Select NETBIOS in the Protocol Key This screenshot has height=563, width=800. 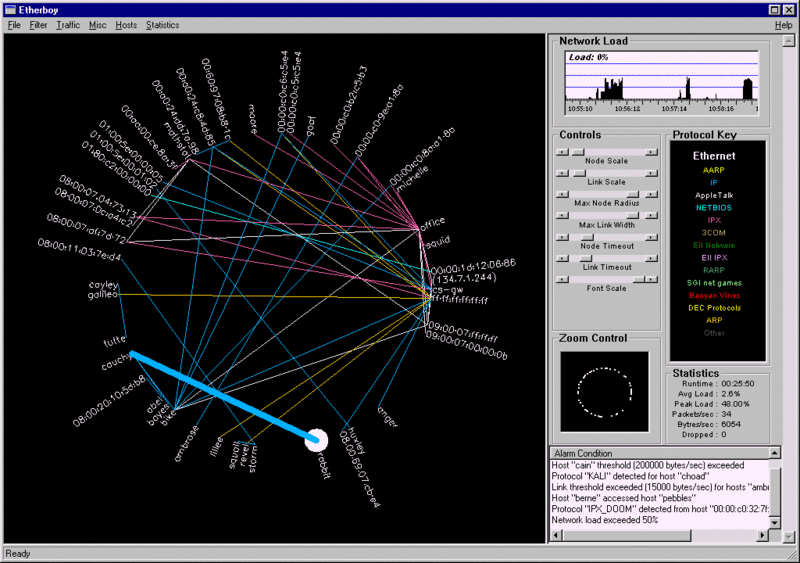coord(713,208)
